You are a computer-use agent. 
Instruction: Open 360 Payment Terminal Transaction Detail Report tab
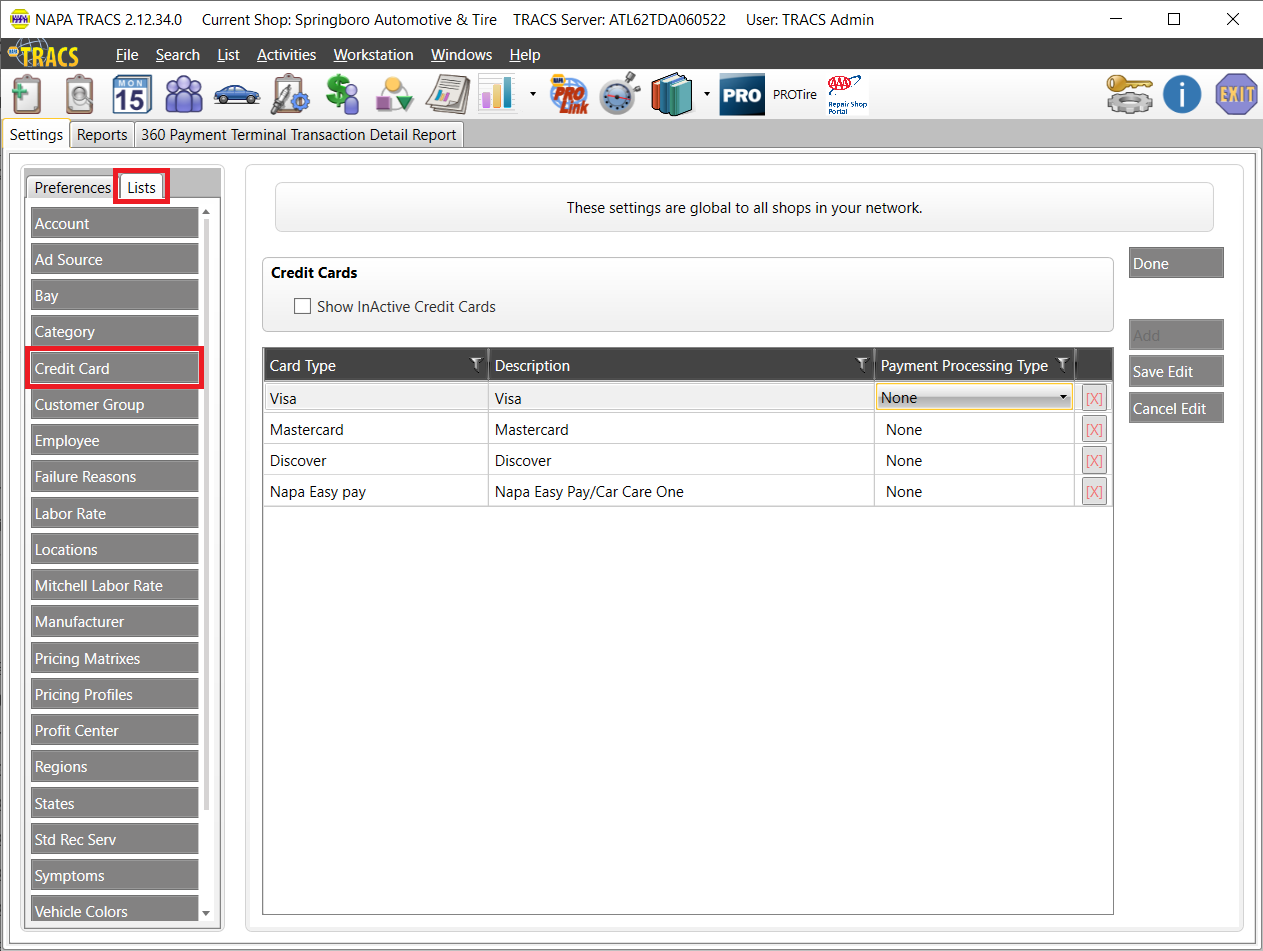pos(298,135)
